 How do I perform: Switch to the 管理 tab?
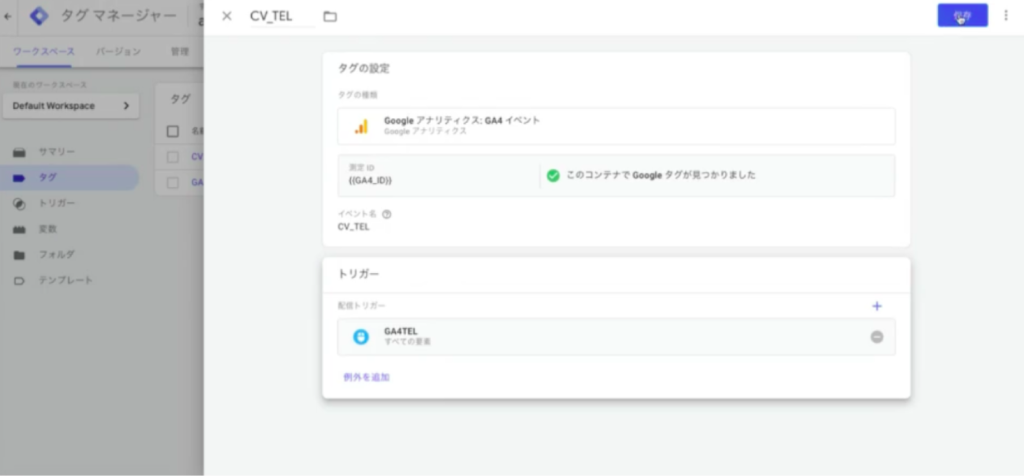point(180,52)
